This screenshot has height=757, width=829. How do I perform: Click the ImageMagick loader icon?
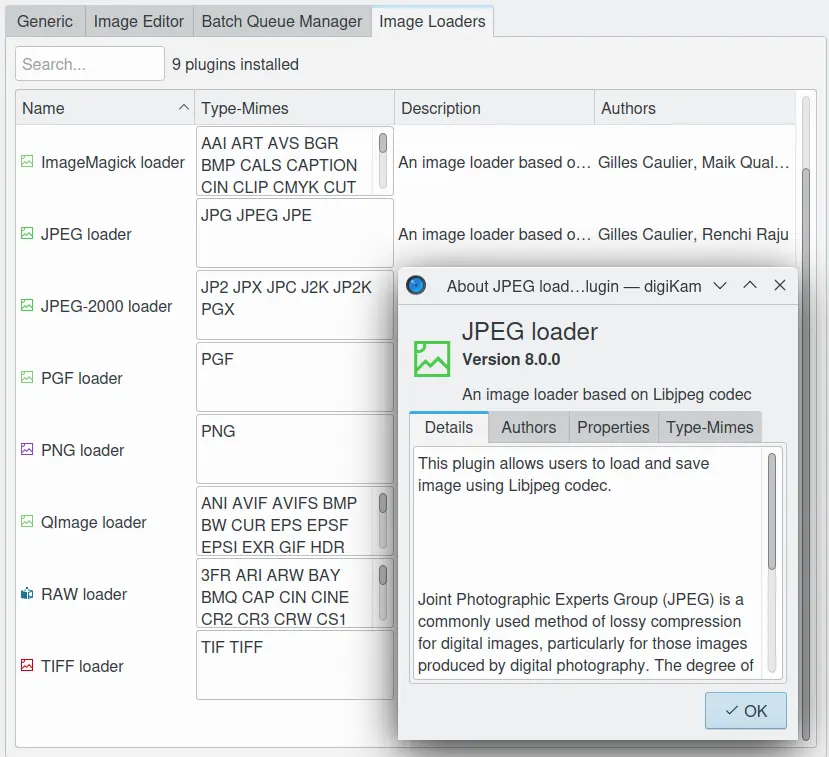[x=27, y=162]
